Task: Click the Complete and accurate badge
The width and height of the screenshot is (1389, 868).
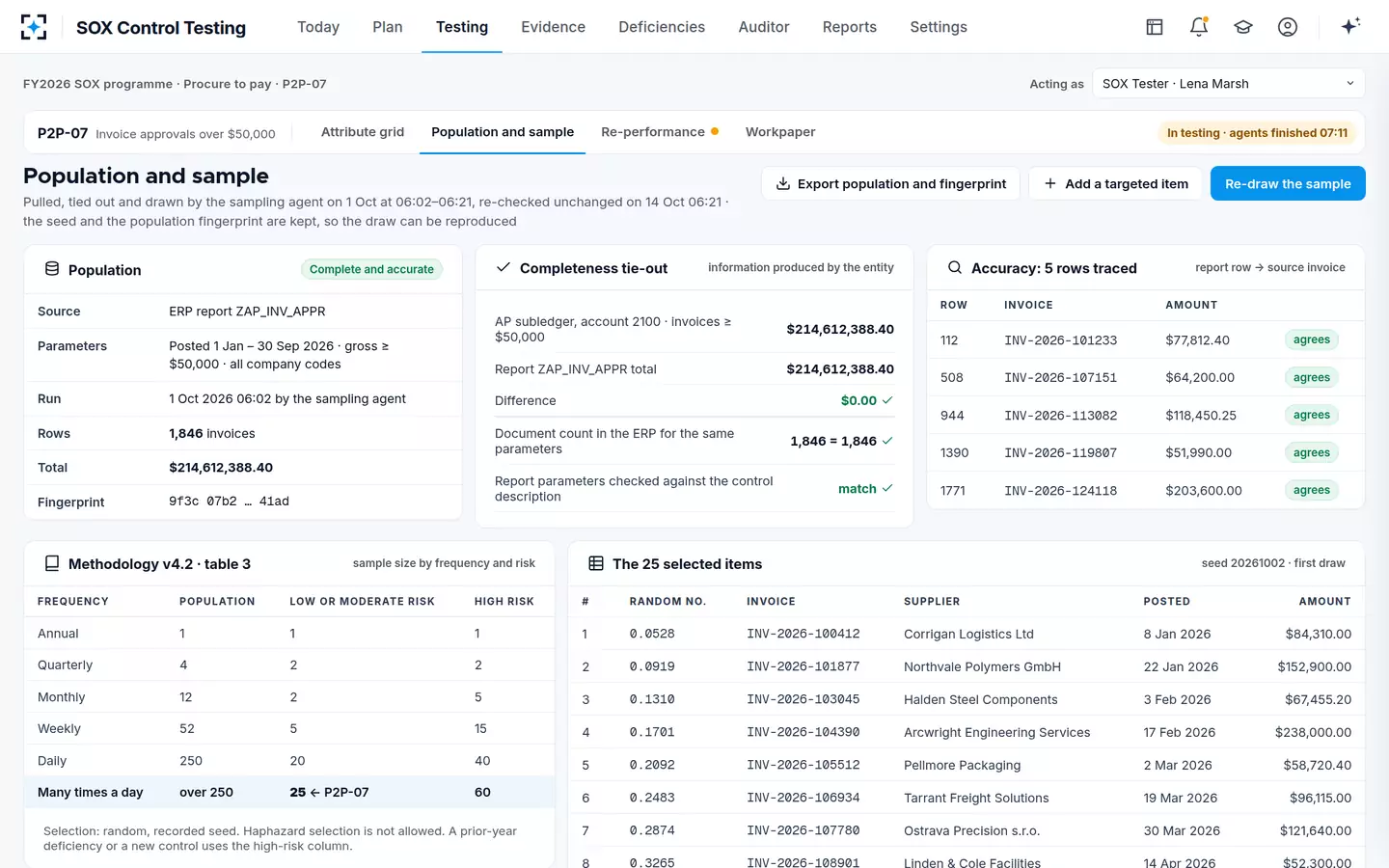Action: click(371, 269)
